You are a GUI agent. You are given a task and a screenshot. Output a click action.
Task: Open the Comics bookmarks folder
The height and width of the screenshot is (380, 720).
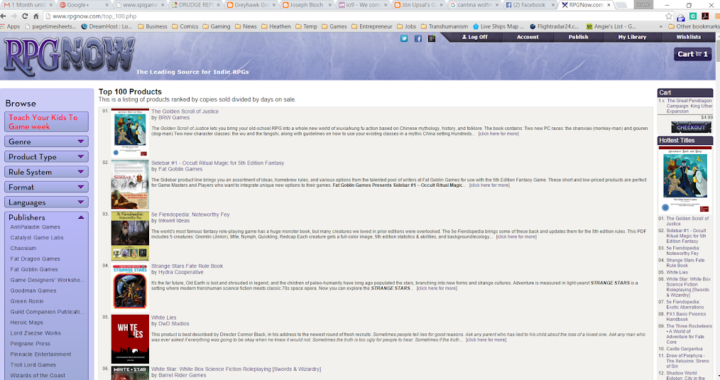pyautogui.click(x=185, y=27)
